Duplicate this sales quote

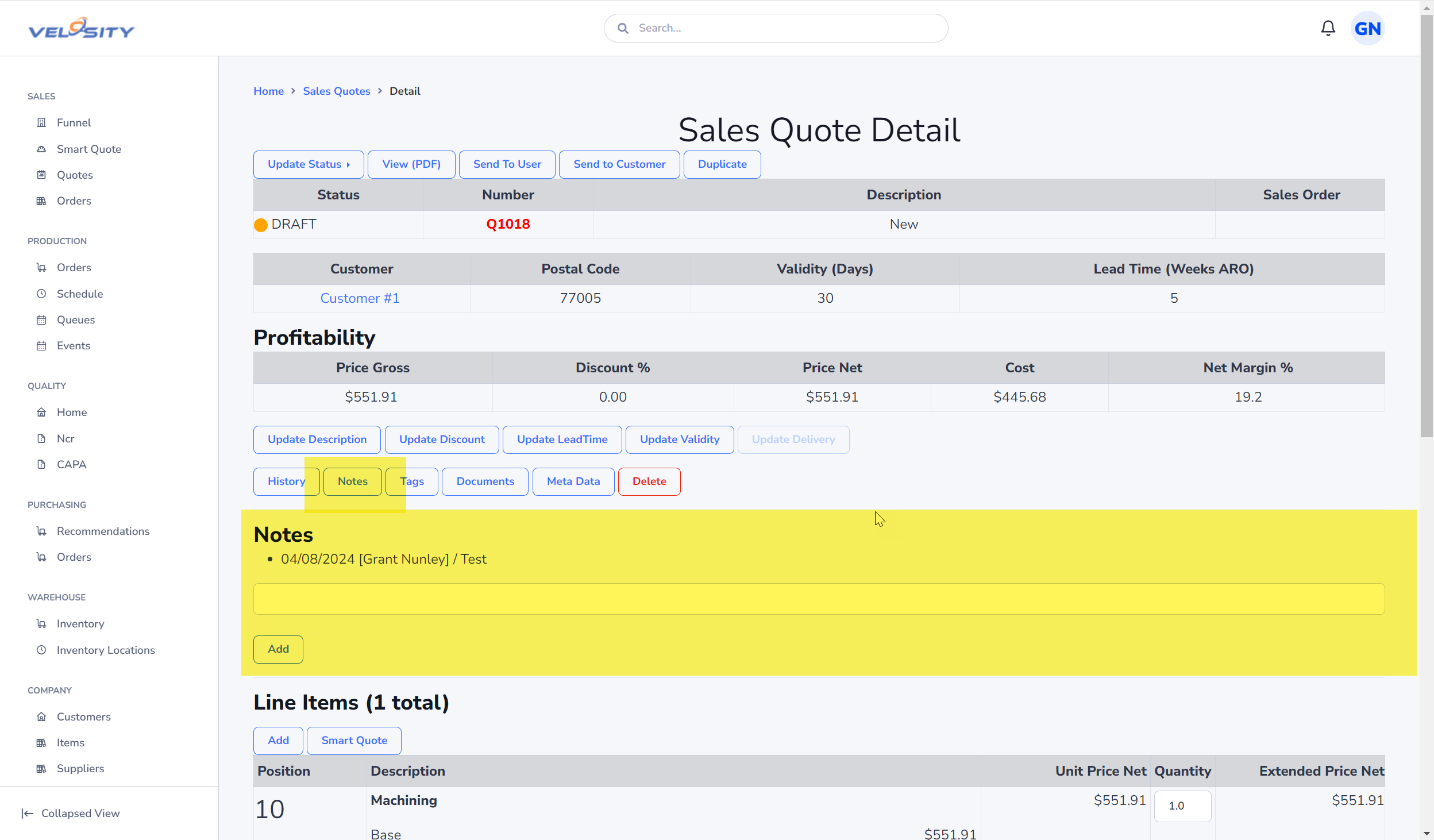[722, 164]
